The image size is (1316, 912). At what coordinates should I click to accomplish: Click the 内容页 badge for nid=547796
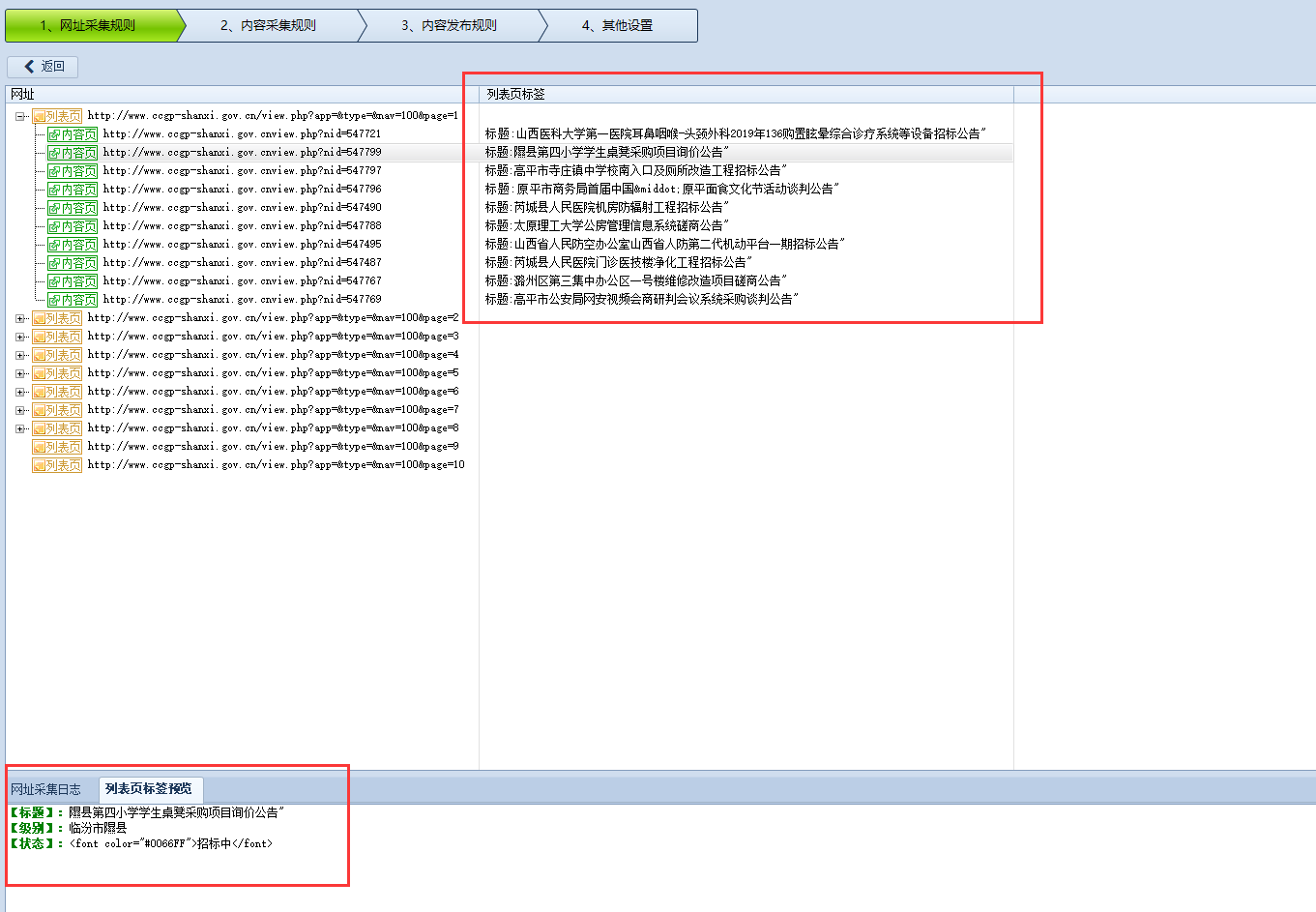click(73, 190)
